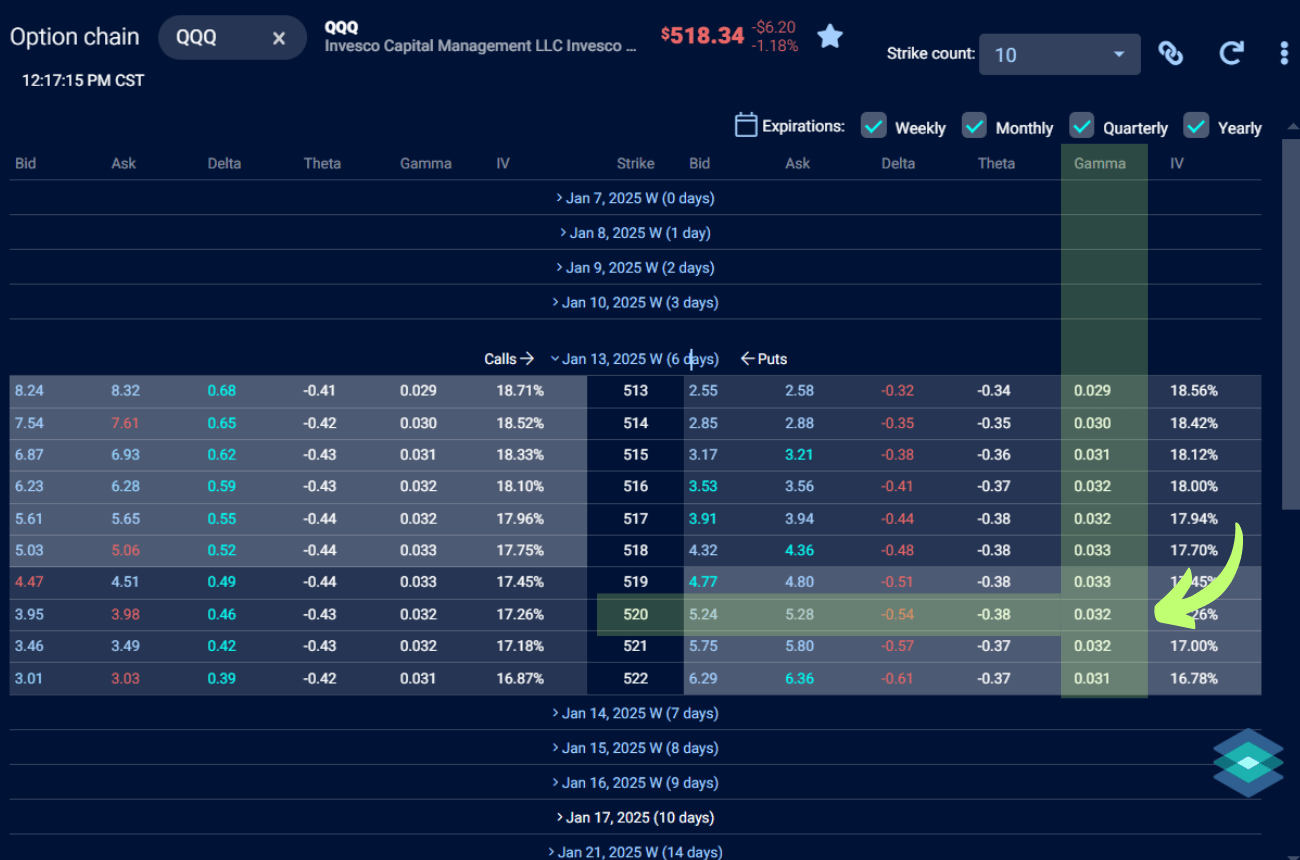Collapse Jan 13, 2025 W expiration
Screen dimensions: 1300x860
pos(635,359)
